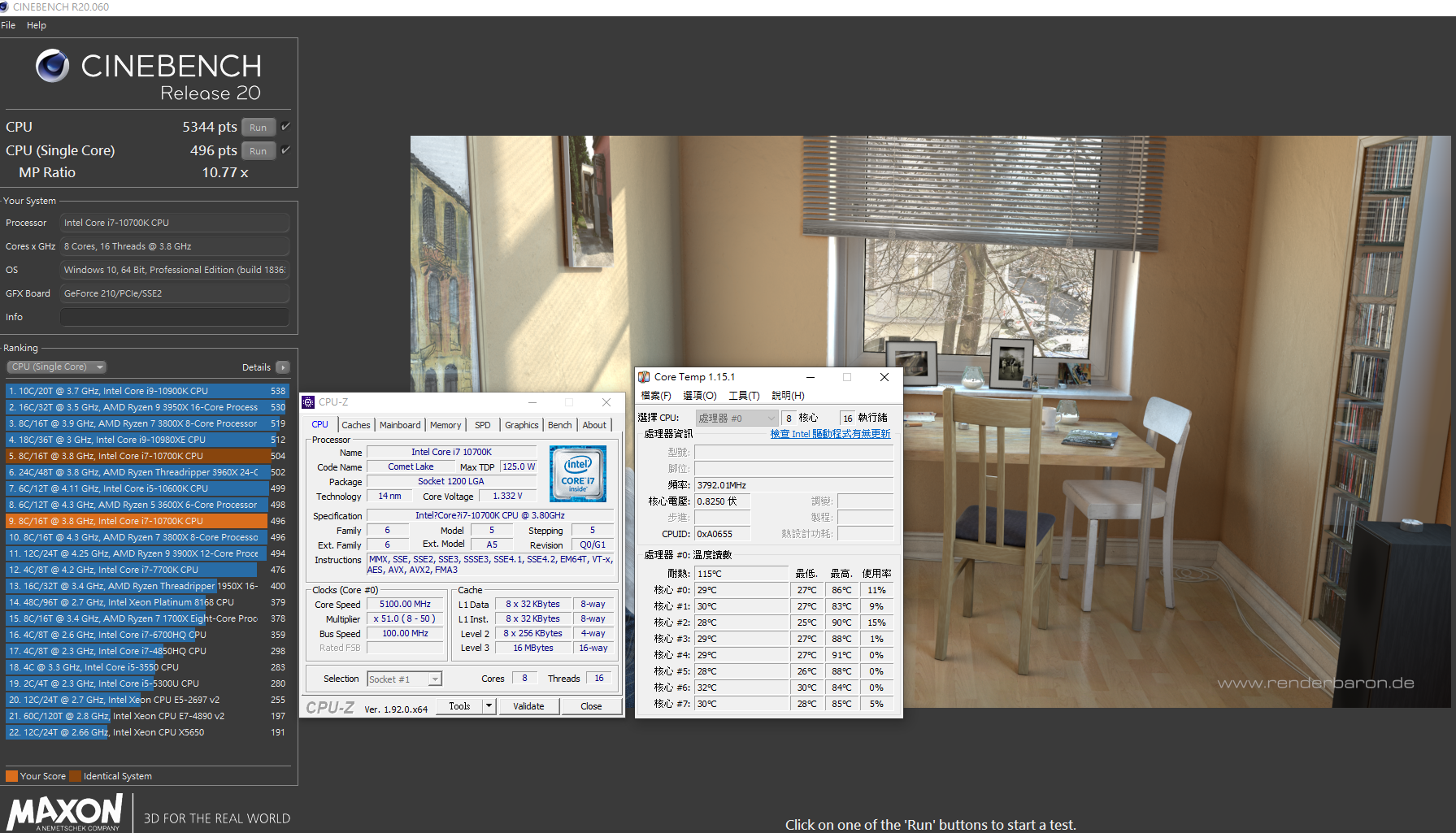
Task: Open the 檔案(F) menu in Core Temp
Action: point(656,396)
